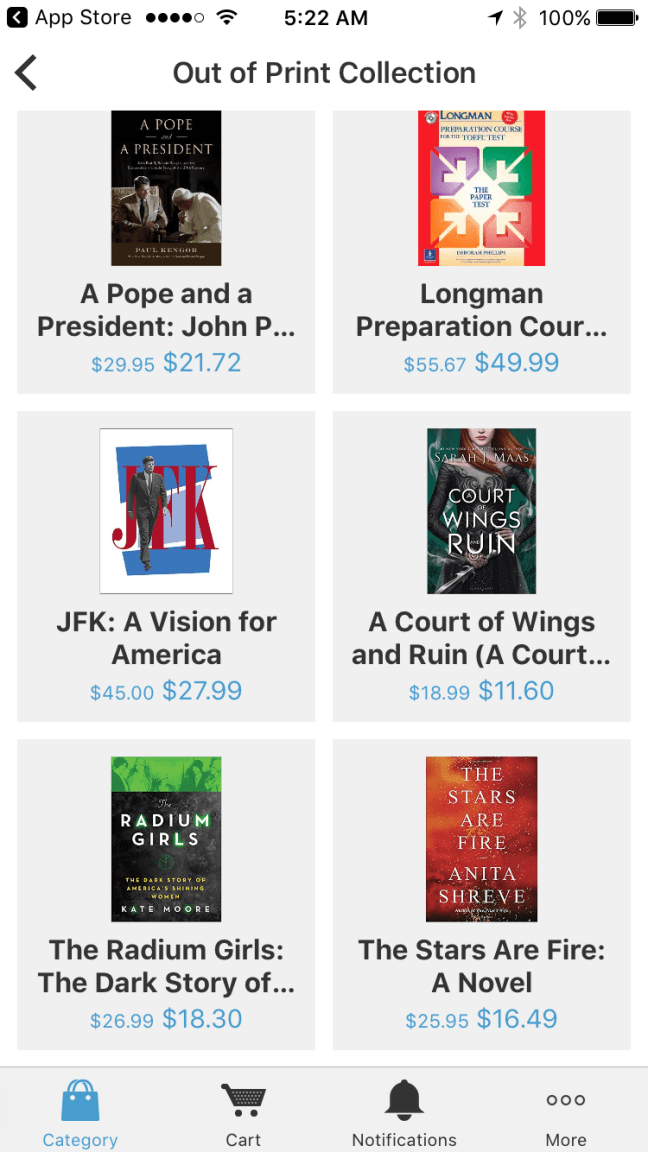Open the Category shopping bag tab
Viewport: 648px width, 1152px height.
[80, 1101]
